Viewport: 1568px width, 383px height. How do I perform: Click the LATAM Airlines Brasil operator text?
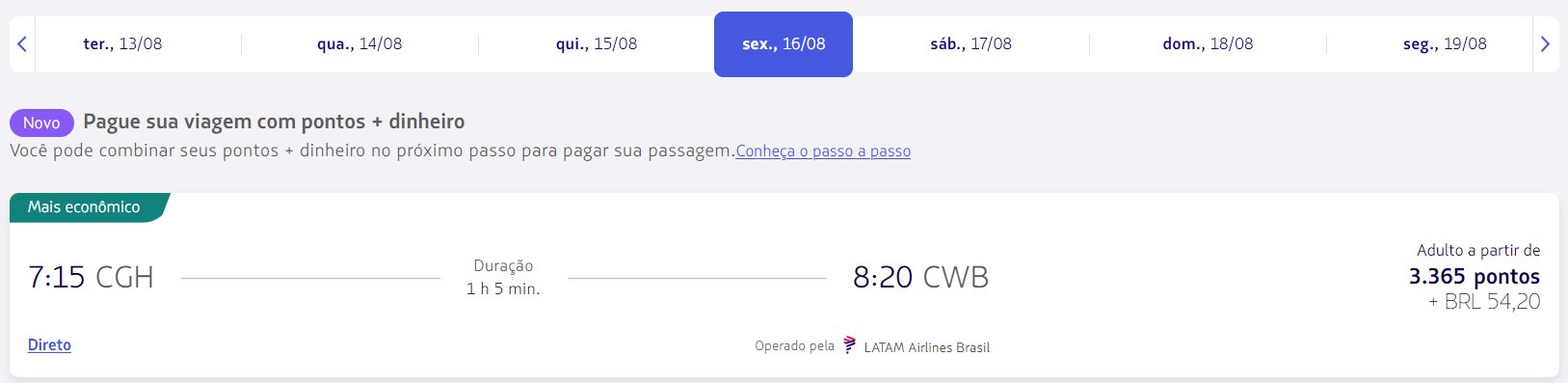[x=927, y=347]
